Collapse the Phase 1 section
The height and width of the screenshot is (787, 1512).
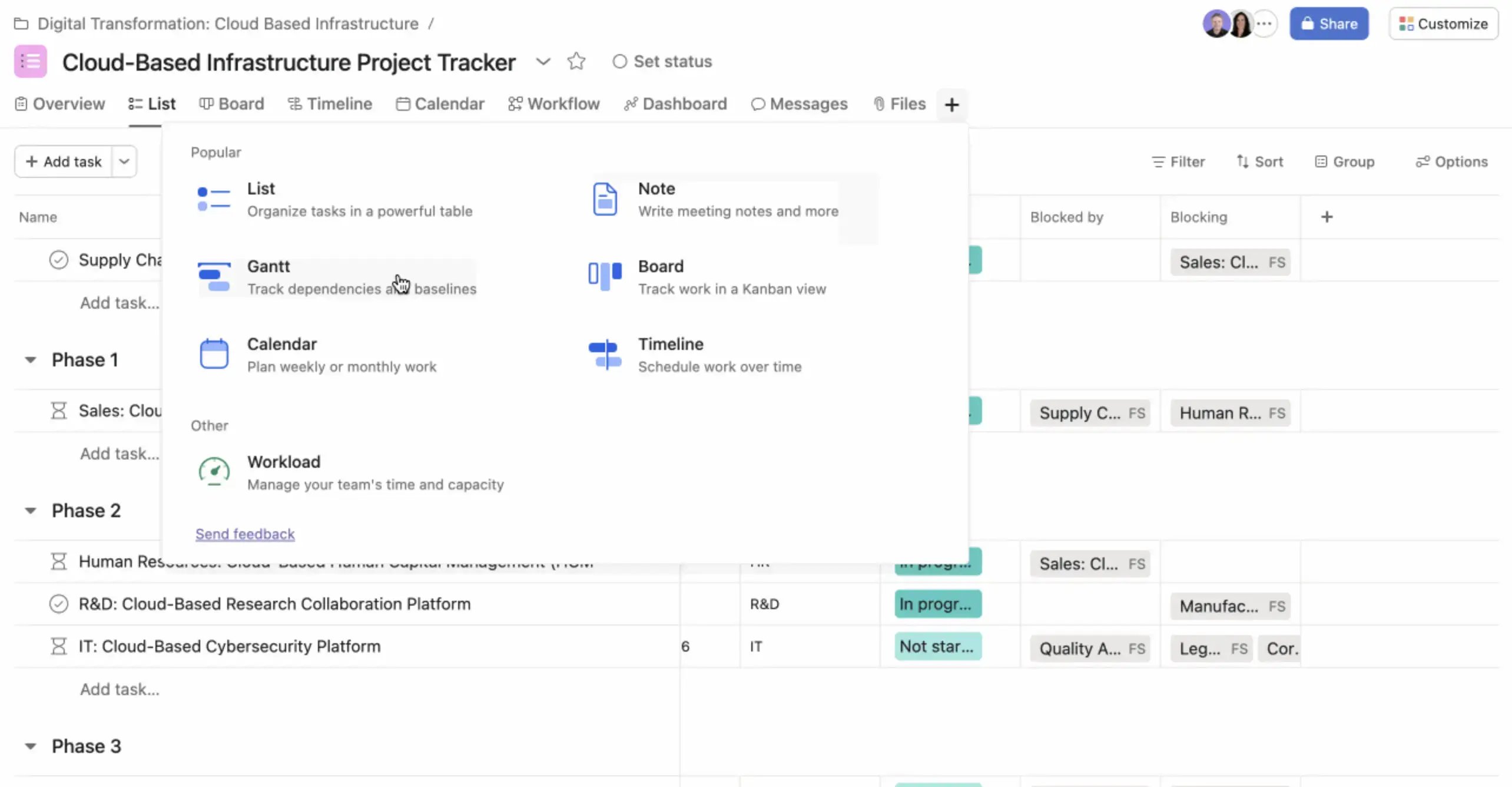click(x=31, y=360)
